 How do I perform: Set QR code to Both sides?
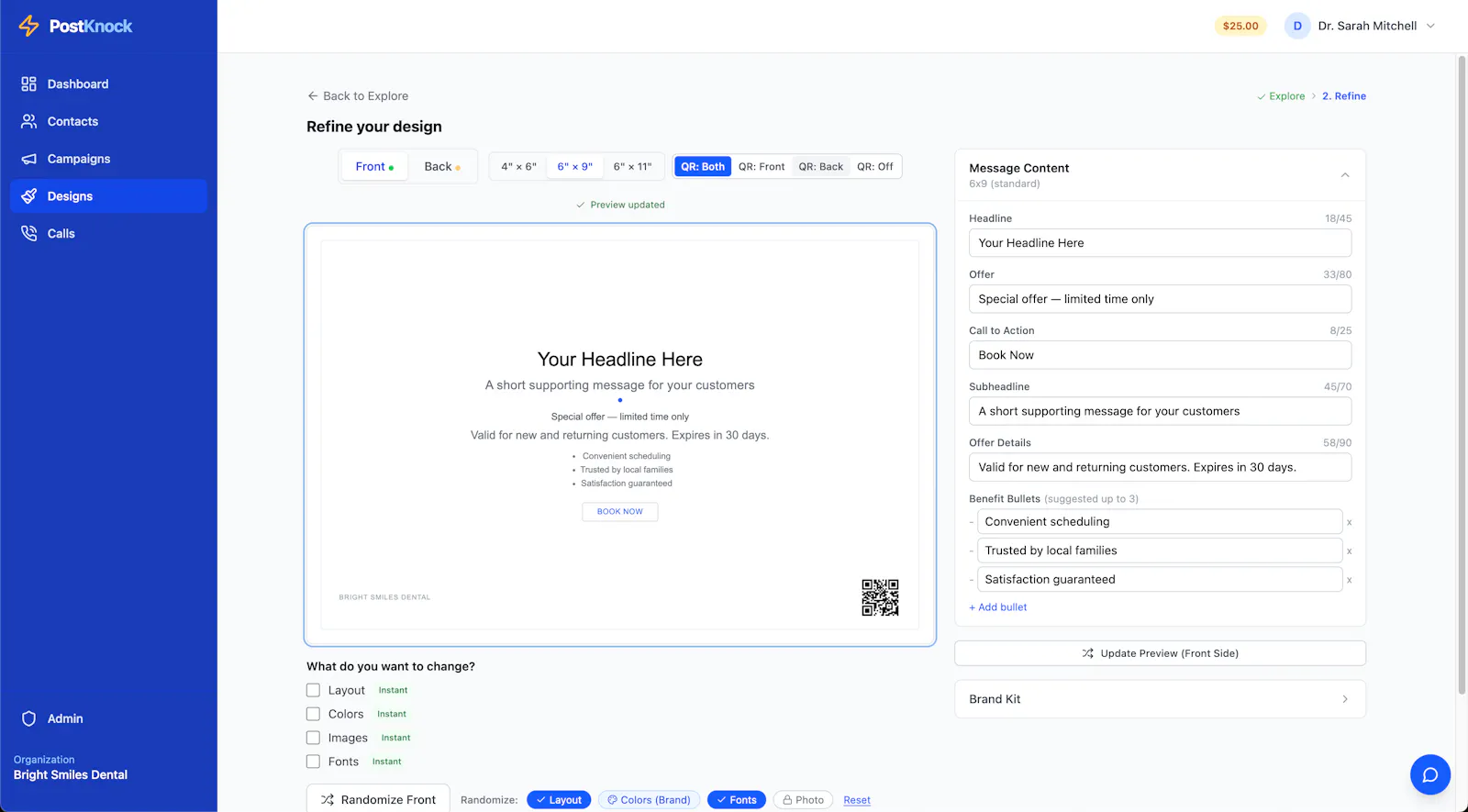(703, 167)
